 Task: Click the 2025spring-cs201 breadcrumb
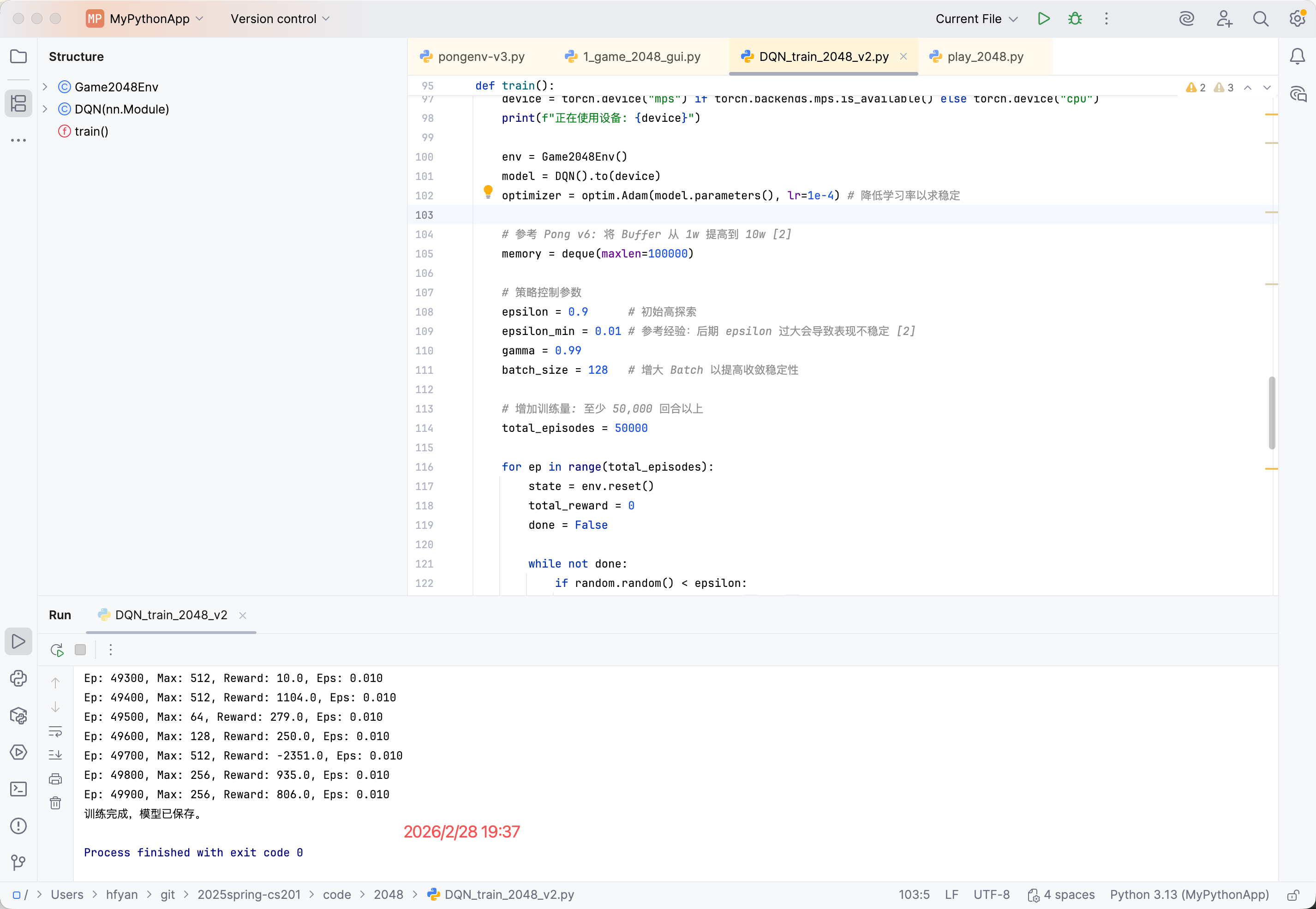(249, 895)
